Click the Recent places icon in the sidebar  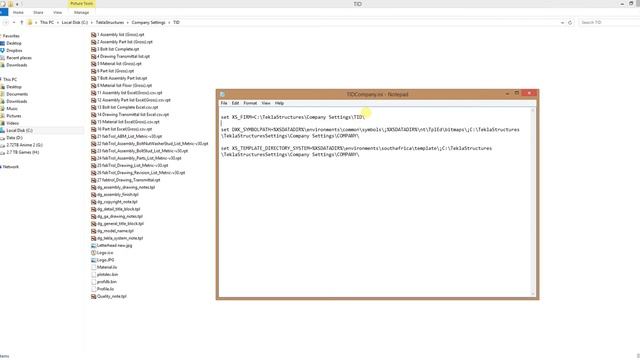(2, 58)
